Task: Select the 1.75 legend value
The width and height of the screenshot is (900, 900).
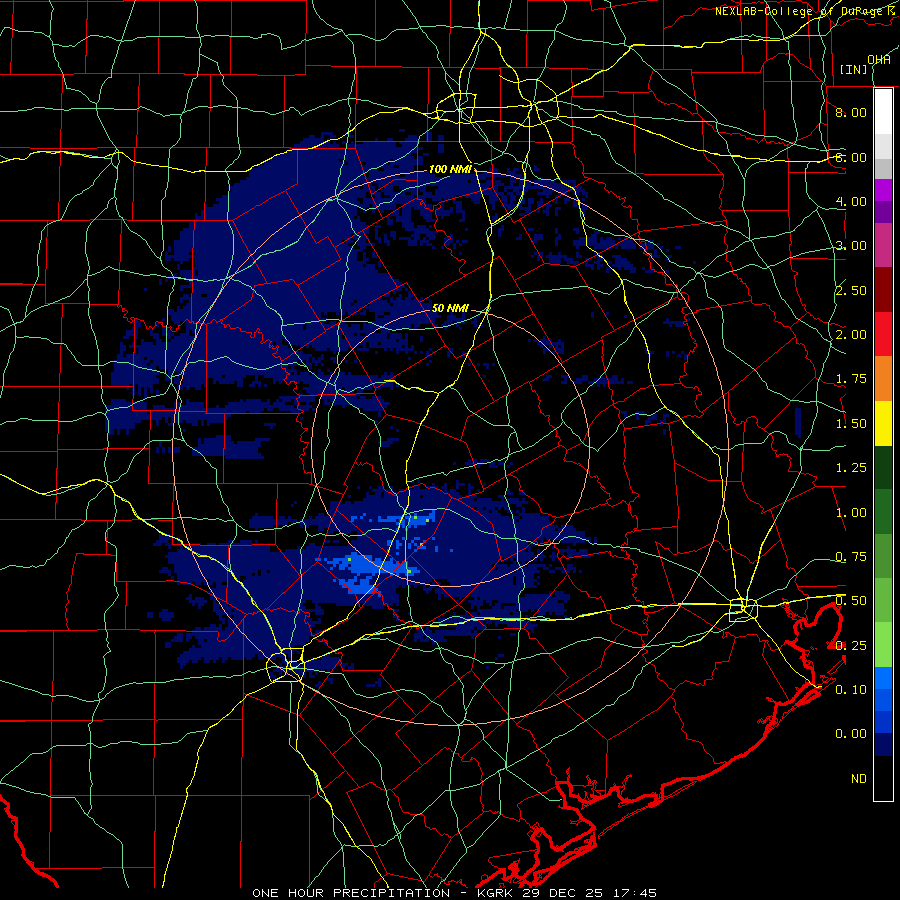Action: [x=851, y=379]
